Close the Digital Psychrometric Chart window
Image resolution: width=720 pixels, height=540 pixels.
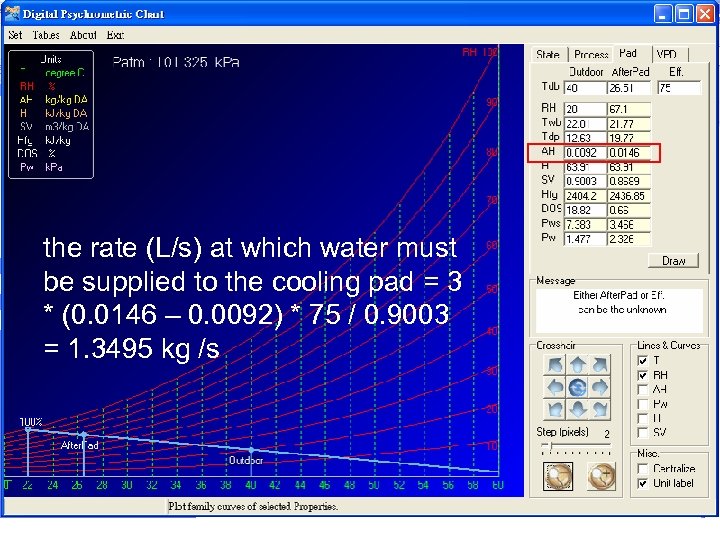pyautogui.click(x=704, y=14)
